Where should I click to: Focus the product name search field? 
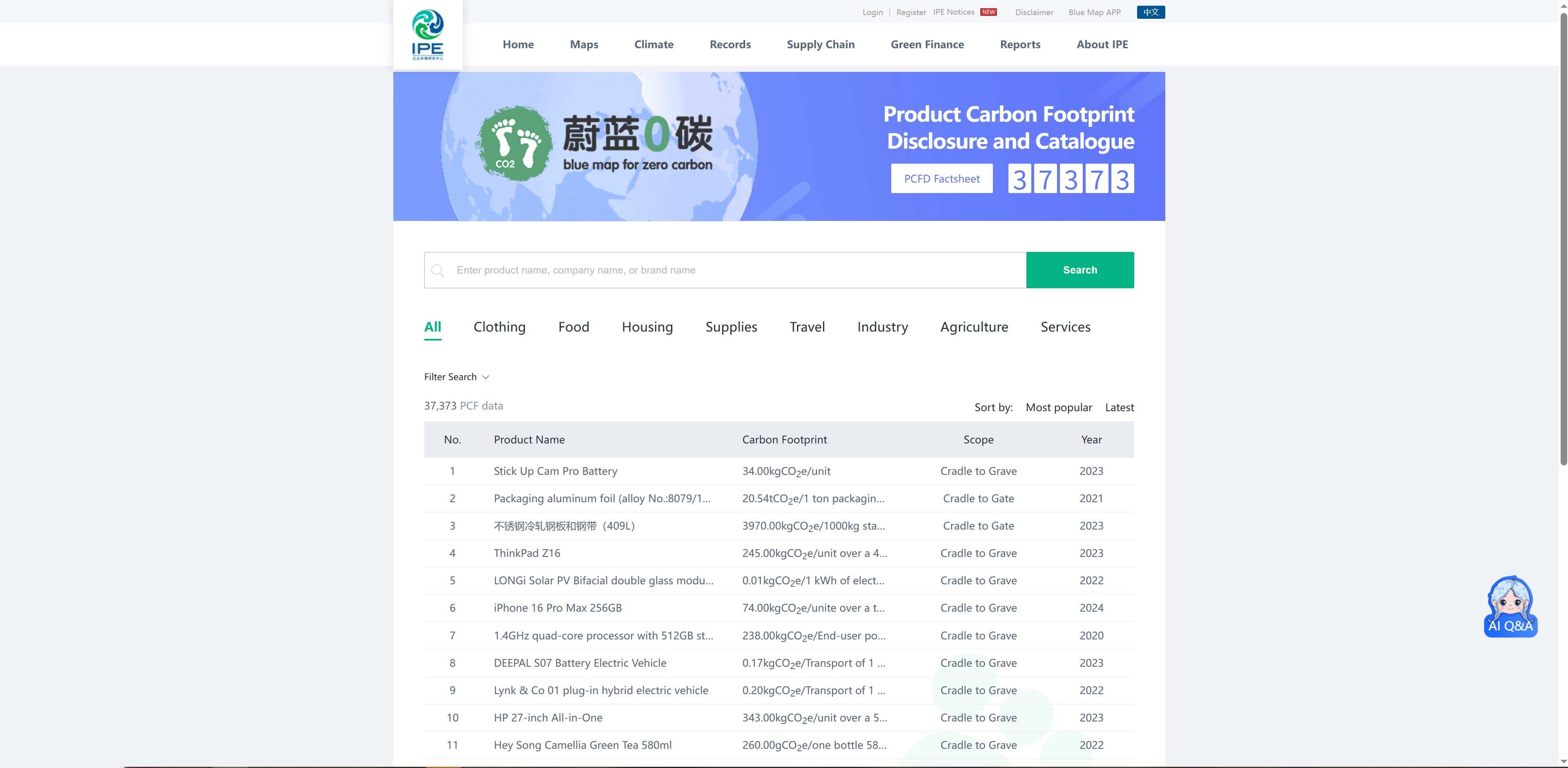725,270
